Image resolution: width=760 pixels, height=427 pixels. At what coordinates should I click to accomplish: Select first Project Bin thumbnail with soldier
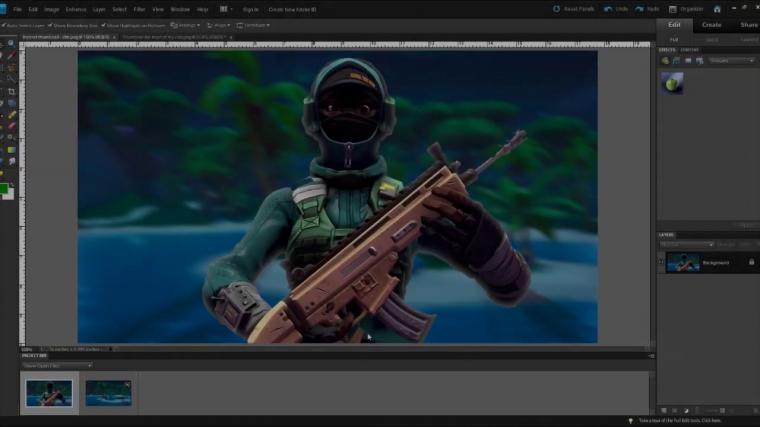49,393
